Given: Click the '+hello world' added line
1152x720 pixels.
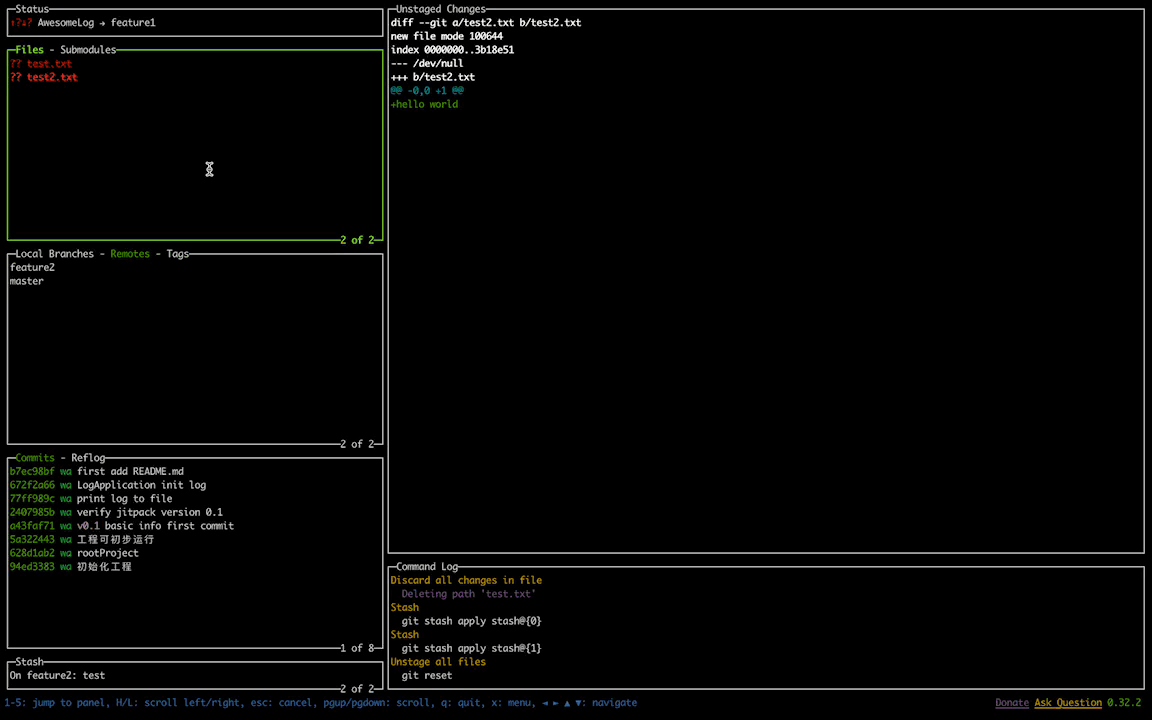Looking at the screenshot, I should point(425,104).
